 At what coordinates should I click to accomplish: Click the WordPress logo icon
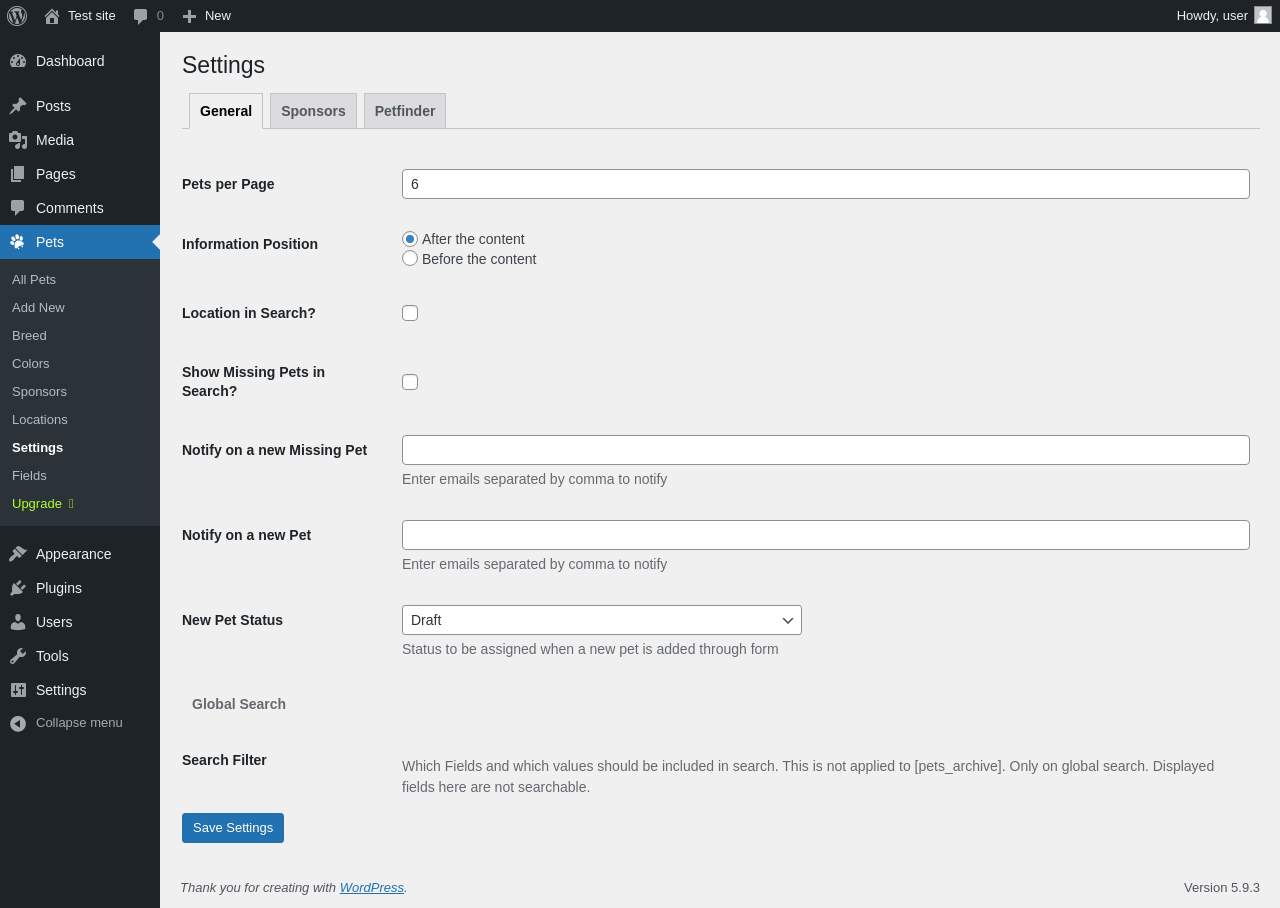pos(17,16)
